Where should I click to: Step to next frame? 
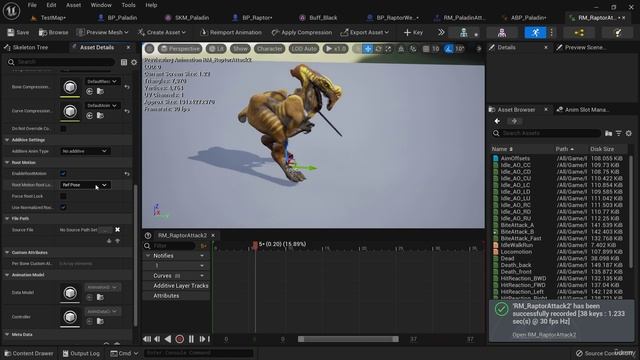(x=202, y=339)
